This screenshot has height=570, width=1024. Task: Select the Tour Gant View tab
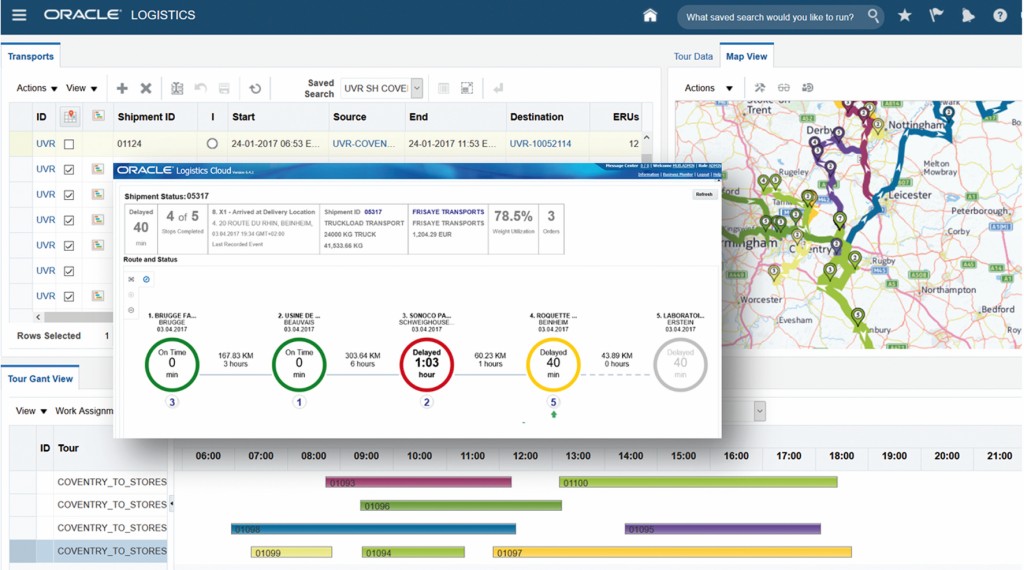41,379
